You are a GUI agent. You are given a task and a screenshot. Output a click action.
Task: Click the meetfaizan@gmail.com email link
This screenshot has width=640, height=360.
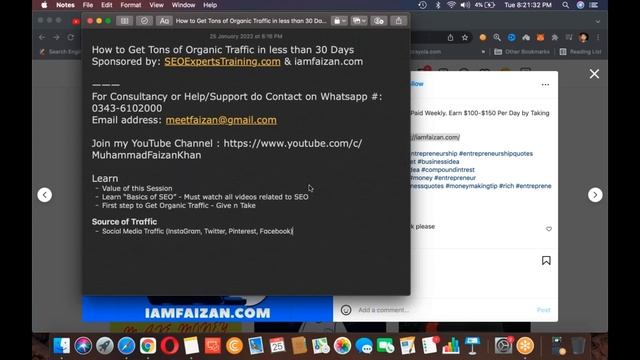point(221,120)
